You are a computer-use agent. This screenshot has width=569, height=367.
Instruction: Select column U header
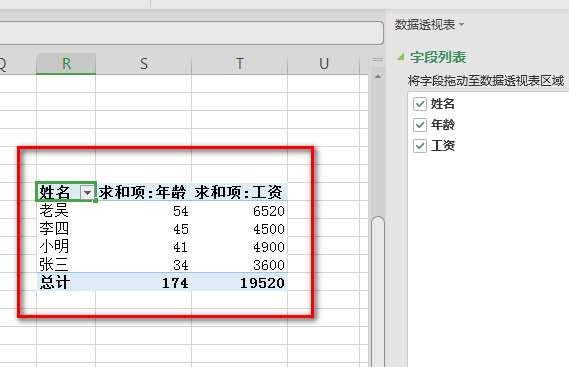pos(324,64)
